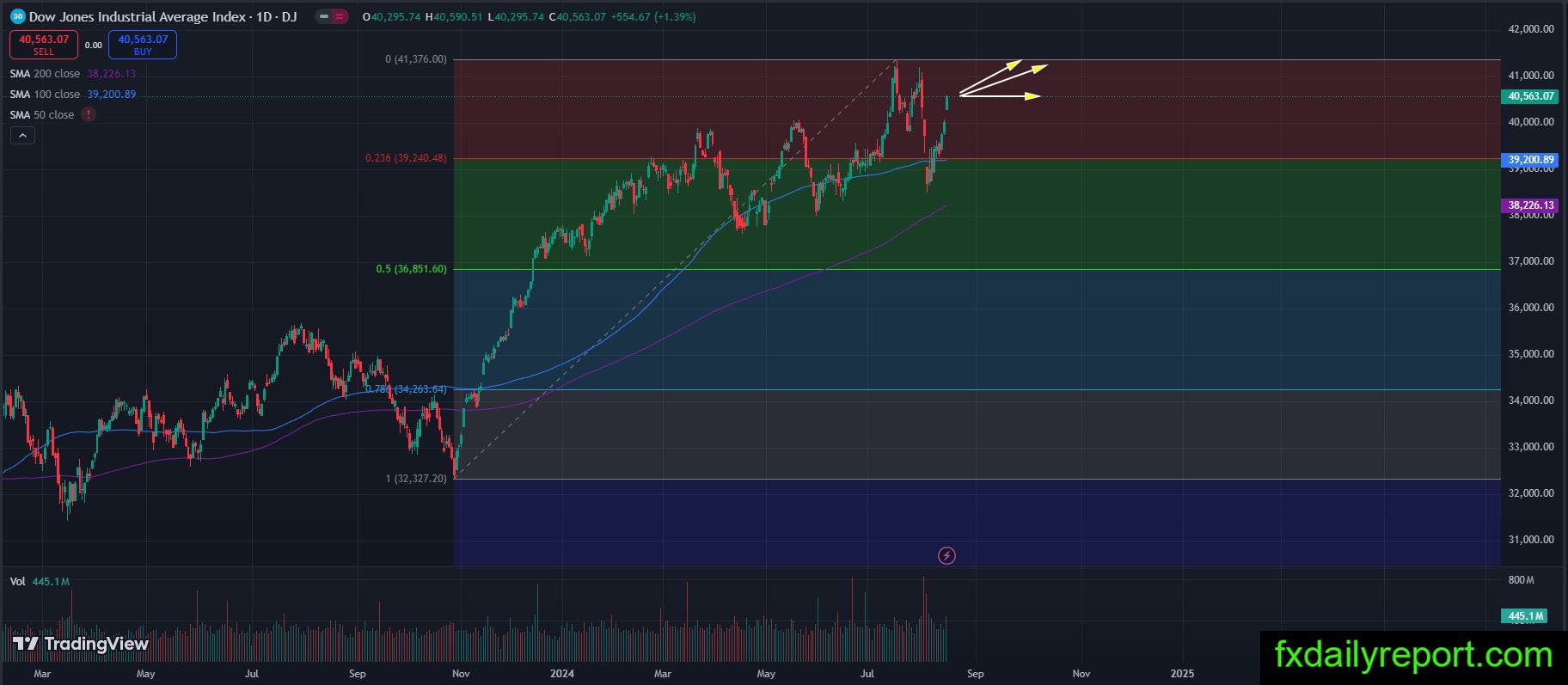Click the Dow Jones "30" symbol logo
1568x685 pixels.
pos(17,16)
